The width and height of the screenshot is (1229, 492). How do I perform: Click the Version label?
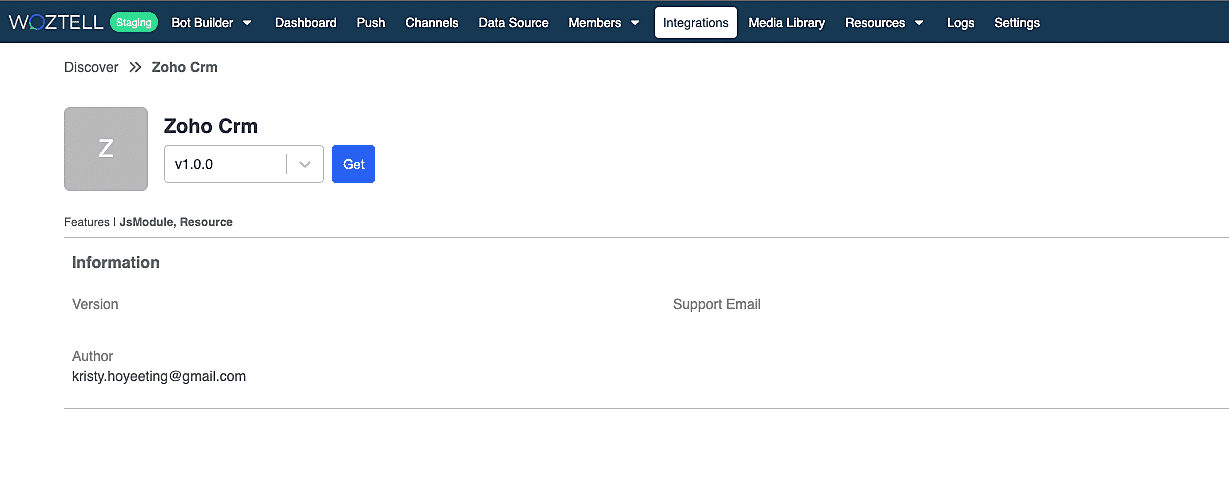(95, 304)
